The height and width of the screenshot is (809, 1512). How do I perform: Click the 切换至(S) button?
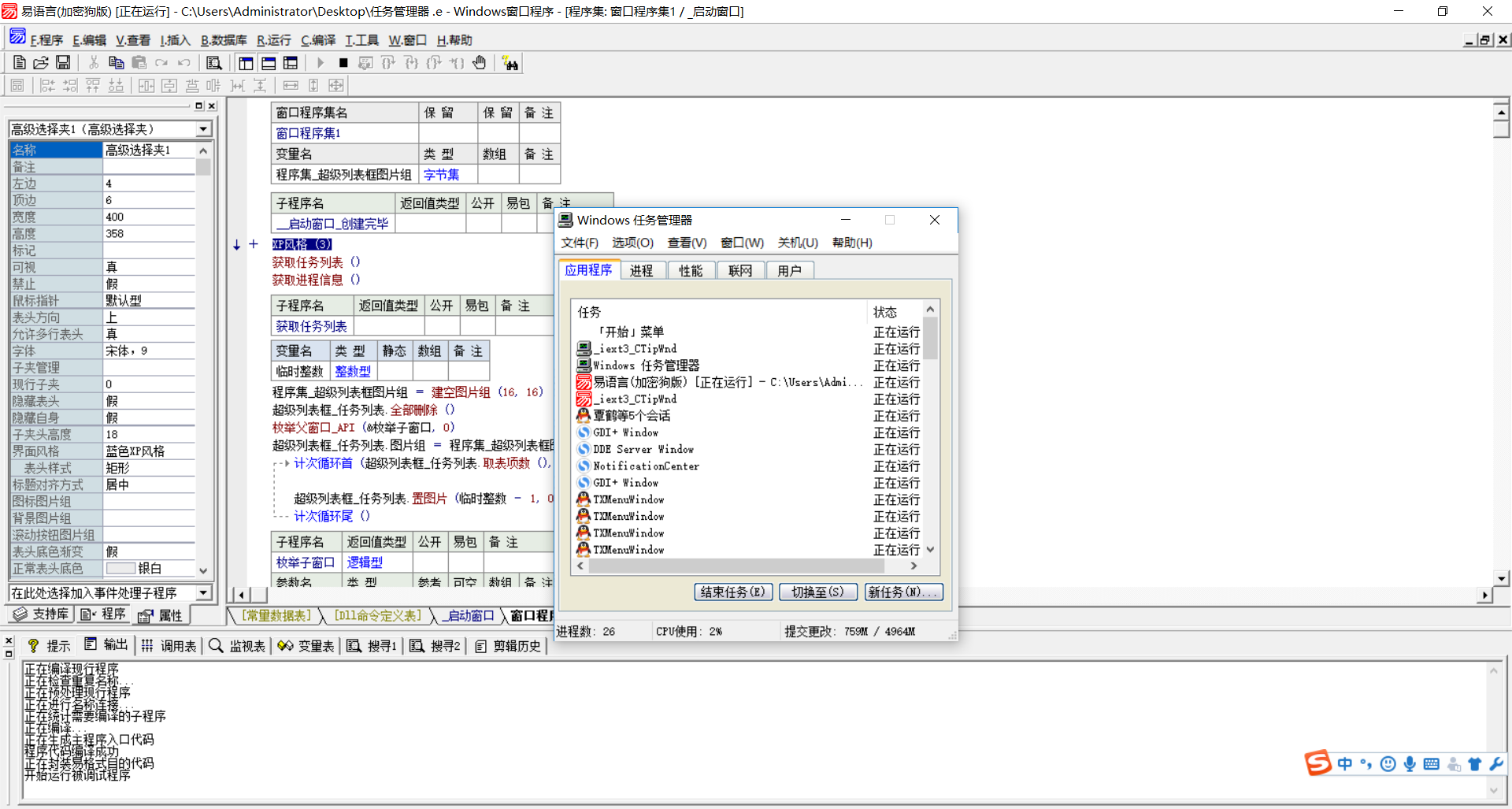818,592
